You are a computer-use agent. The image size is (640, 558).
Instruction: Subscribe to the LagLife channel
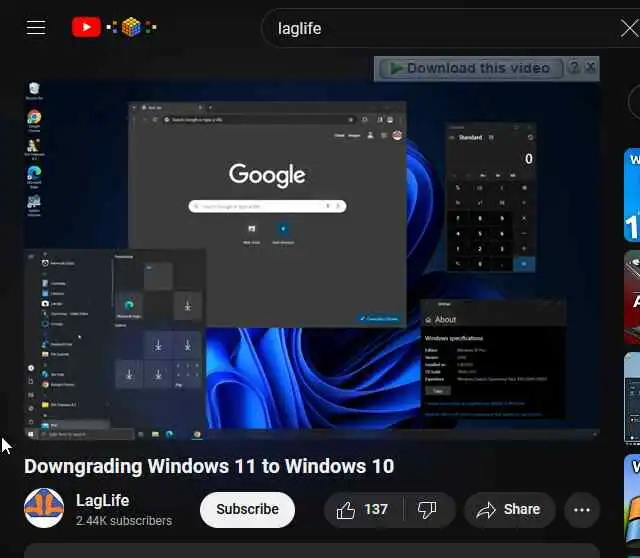coord(247,509)
